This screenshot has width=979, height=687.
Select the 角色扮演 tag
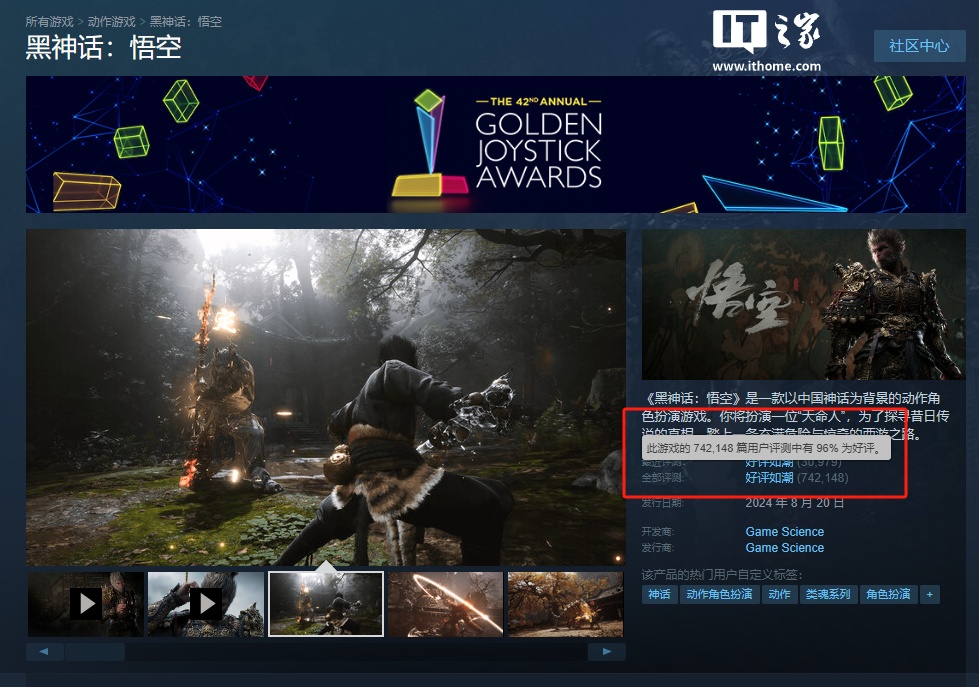888,594
